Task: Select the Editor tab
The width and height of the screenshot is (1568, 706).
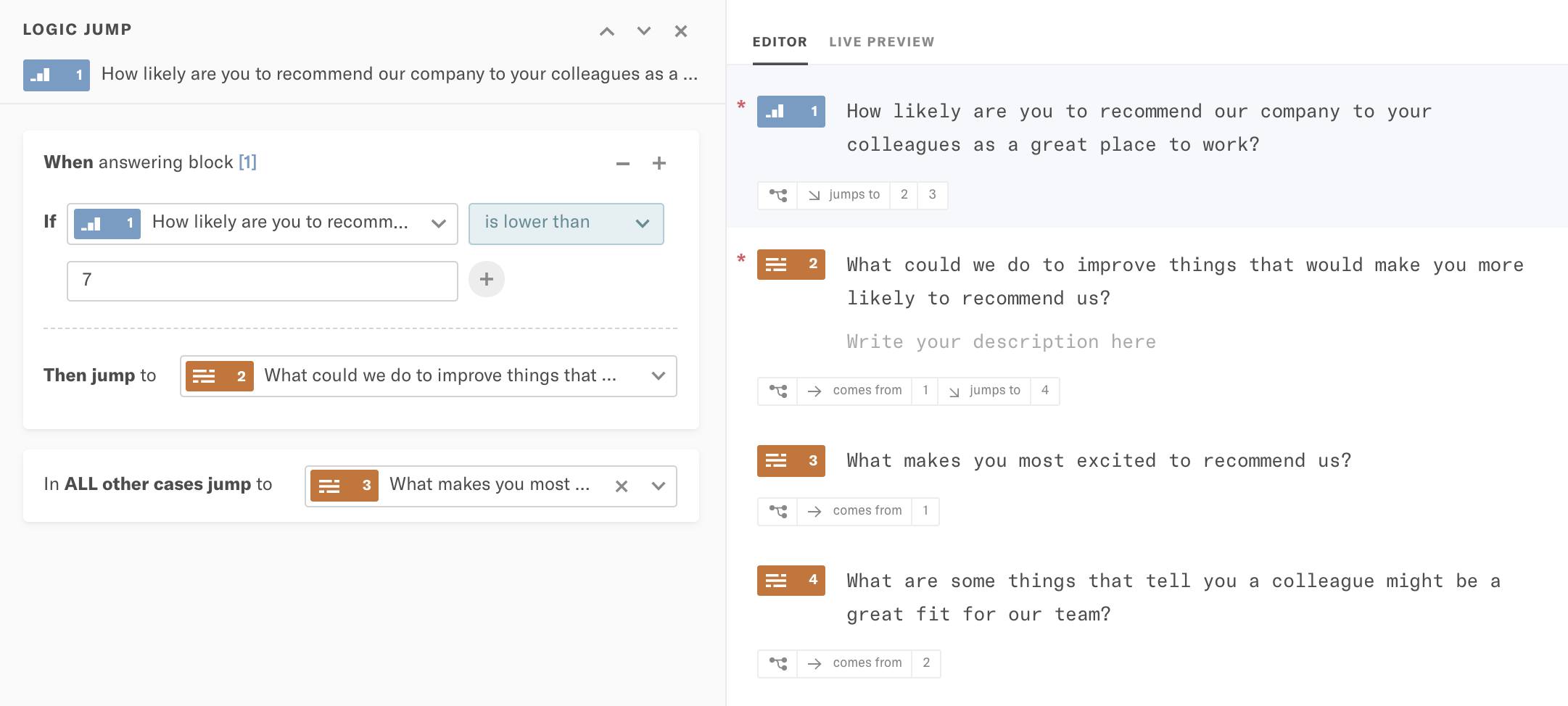Action: point(780,42)
